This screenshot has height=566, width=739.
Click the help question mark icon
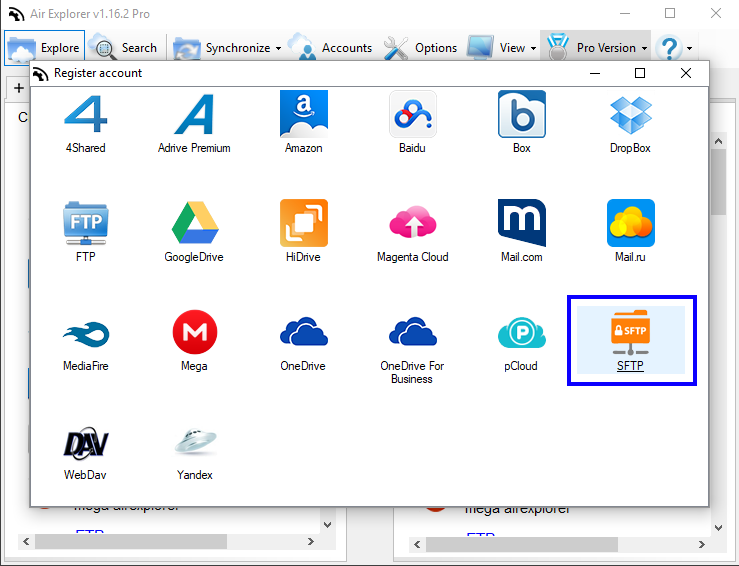[669, 48]
